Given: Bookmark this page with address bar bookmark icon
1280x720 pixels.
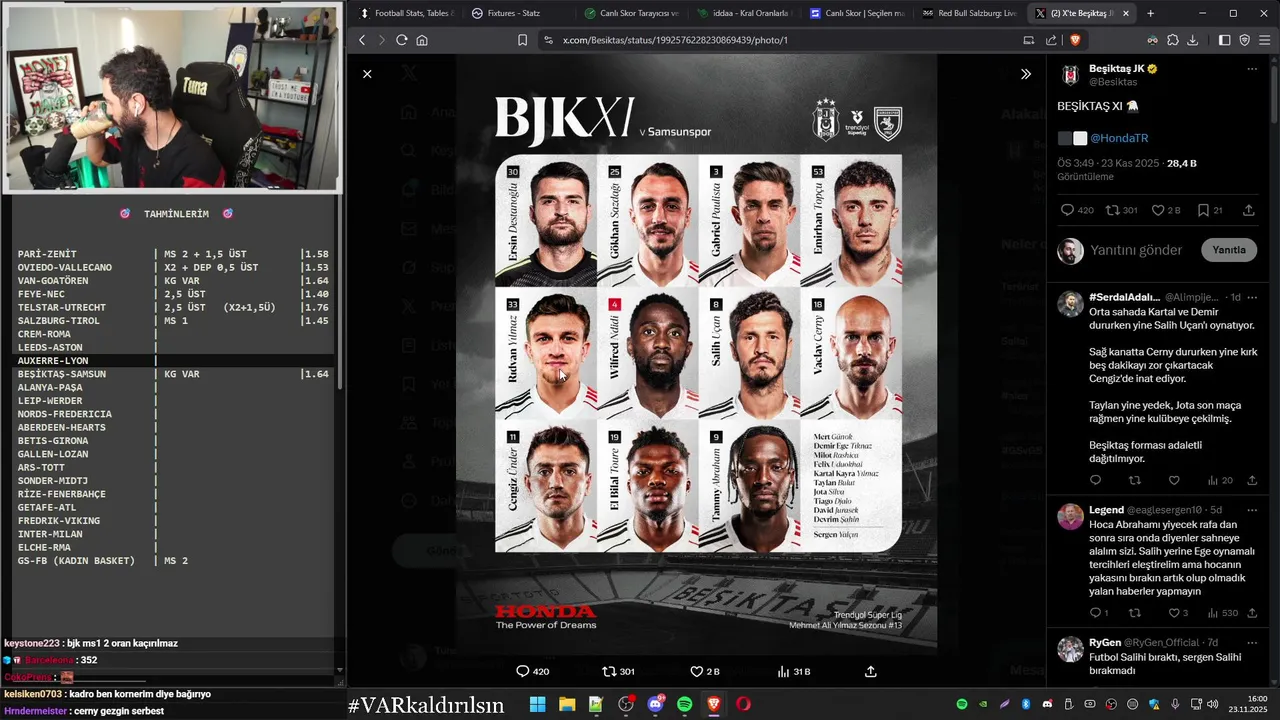Looking at the screenshot, I should click(522, 40).
